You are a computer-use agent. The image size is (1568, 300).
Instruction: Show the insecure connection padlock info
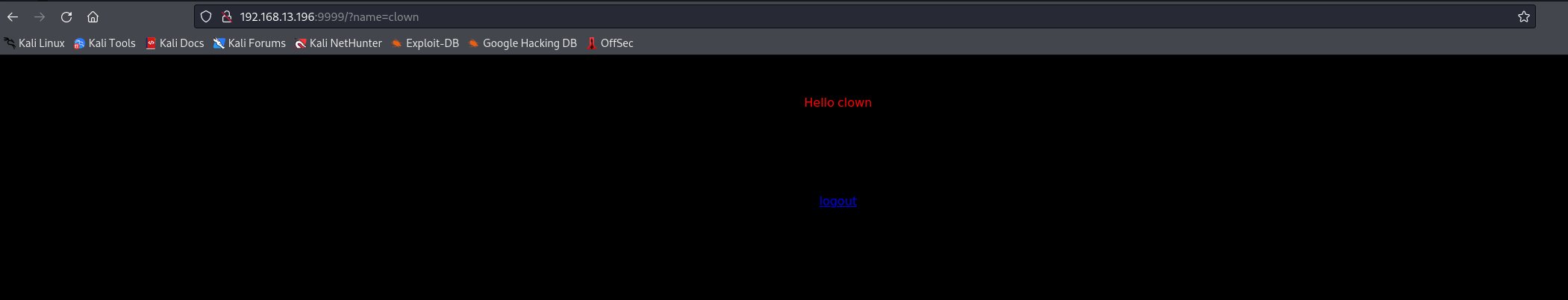click(x=227, y=16)
